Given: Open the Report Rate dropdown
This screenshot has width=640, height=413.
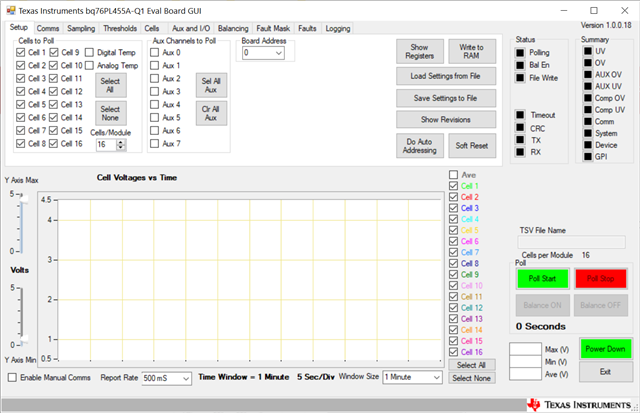Looking at the screenshot, I should click(x=186, y=378).
